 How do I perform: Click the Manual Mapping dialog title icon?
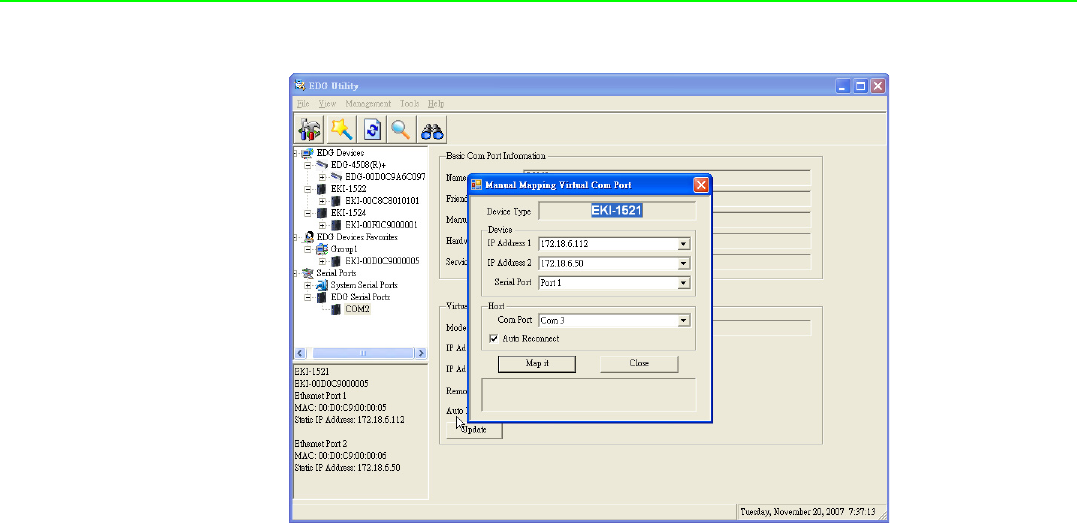(x=477, y=184)
